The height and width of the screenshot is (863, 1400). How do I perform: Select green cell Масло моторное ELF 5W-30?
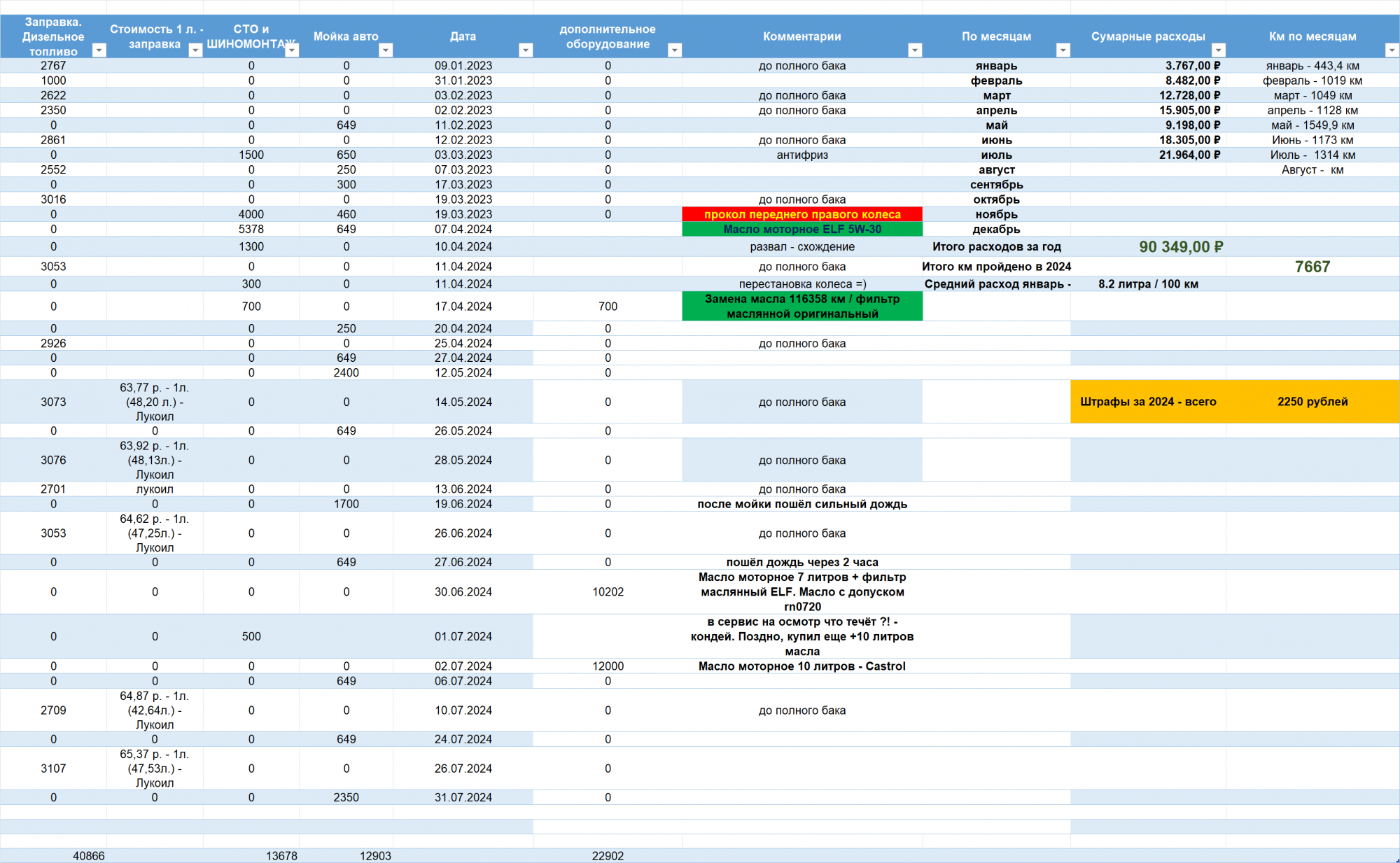[802, 230]
